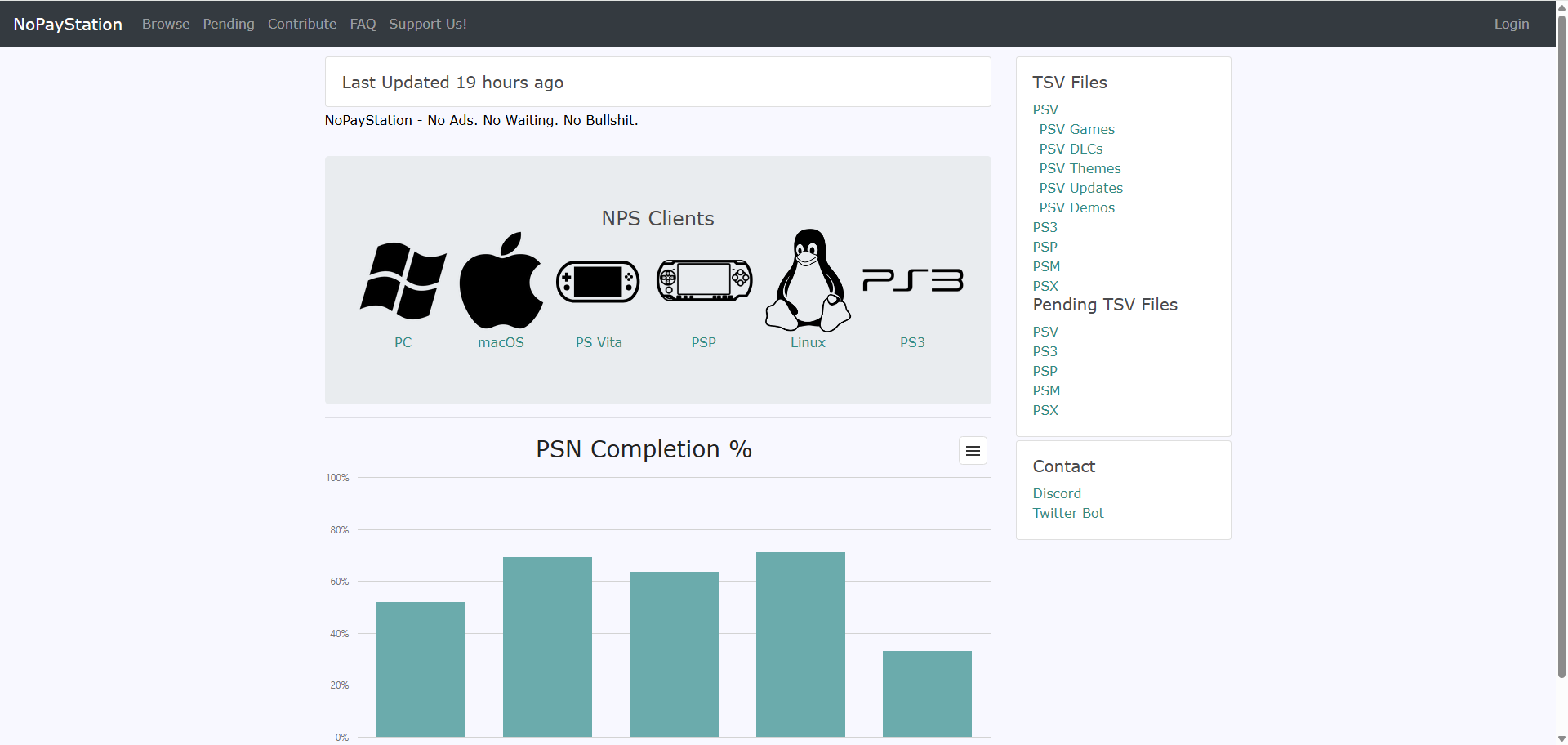Open the Twitter Bot contact link
The image size is (1568, 745).
tap(1068, 513)
